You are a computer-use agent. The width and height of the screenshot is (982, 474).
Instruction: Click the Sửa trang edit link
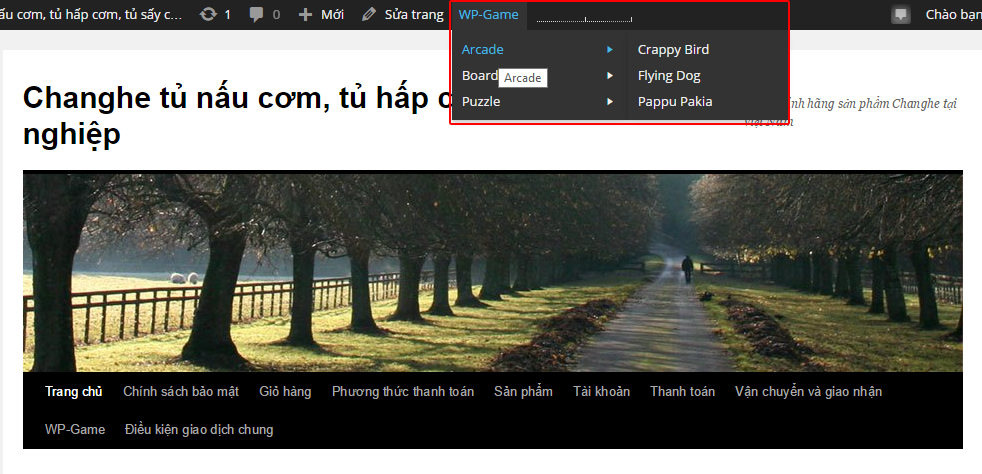[x=414, y=14]
